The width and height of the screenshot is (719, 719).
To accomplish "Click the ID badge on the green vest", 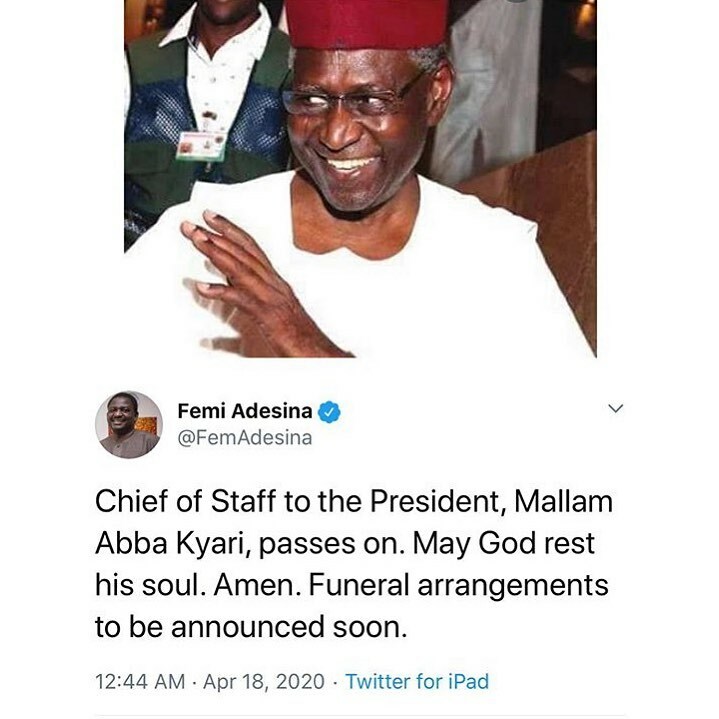I will (201, 145).
